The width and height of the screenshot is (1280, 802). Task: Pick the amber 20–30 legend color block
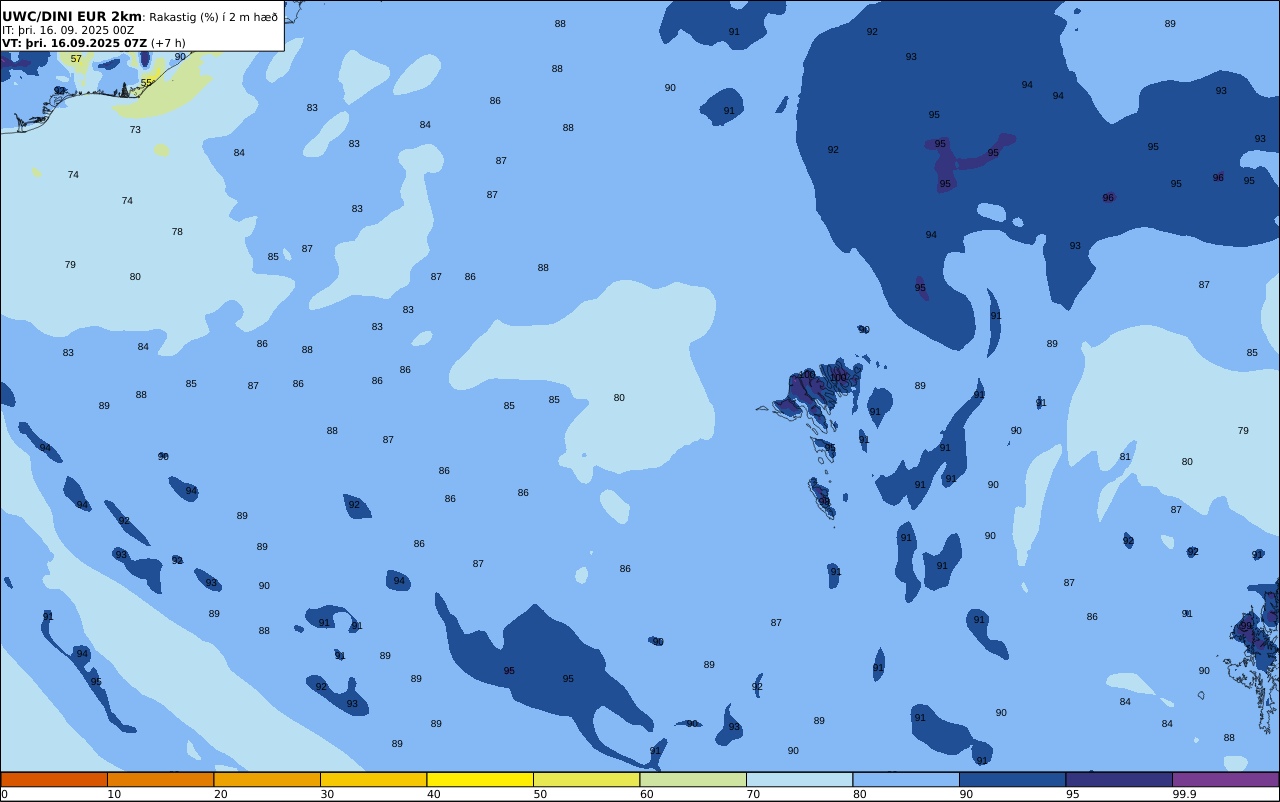[267, 779]
